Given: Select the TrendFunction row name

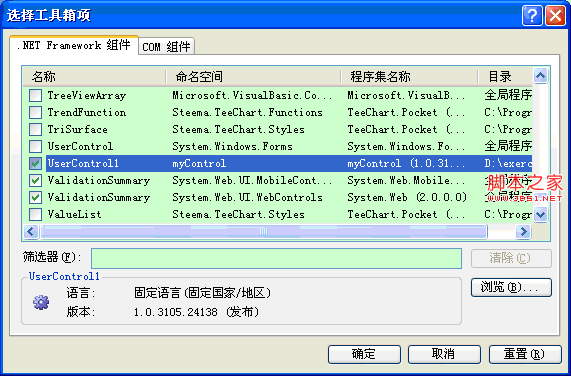Looking at the screenshot, I should [x=87, y=112].
